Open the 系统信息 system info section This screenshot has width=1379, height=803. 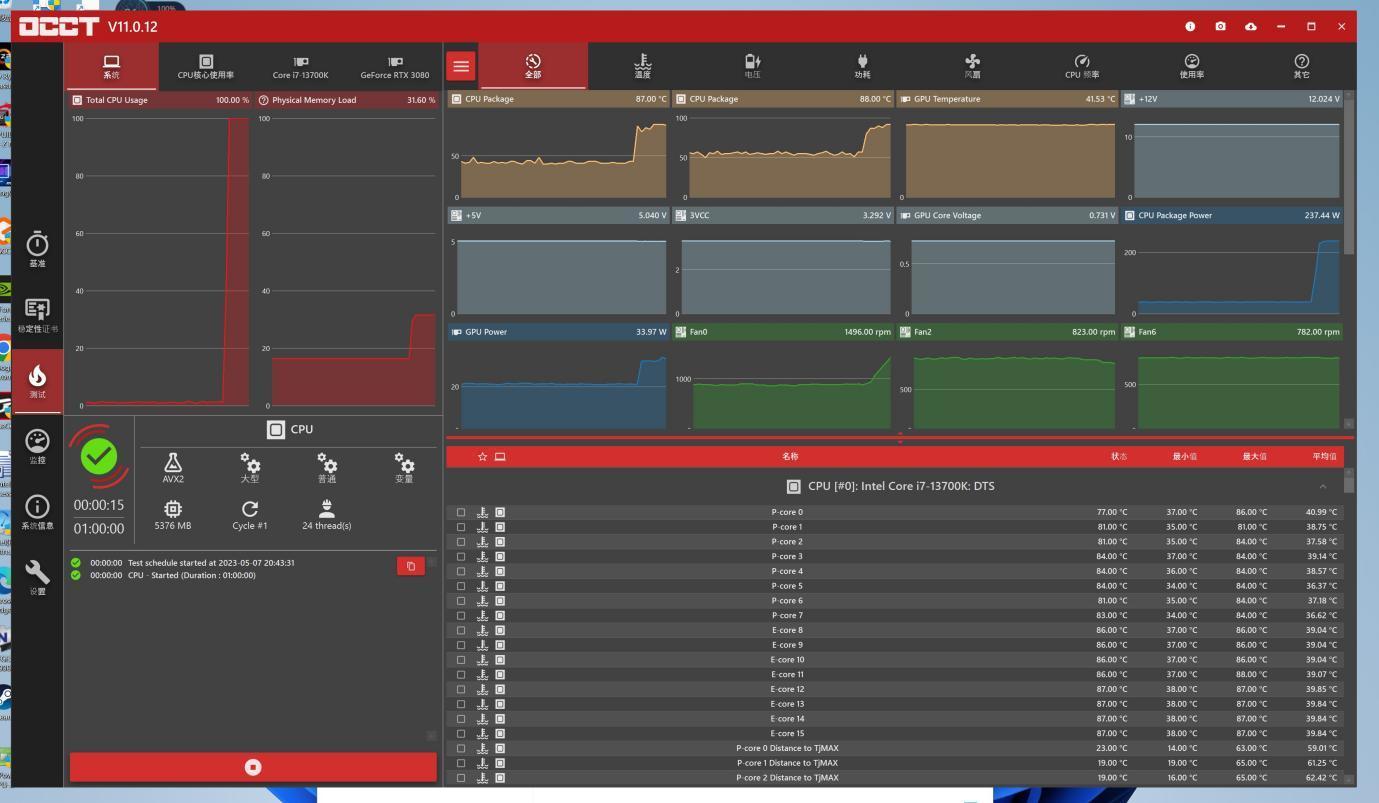tap(37, 512)
